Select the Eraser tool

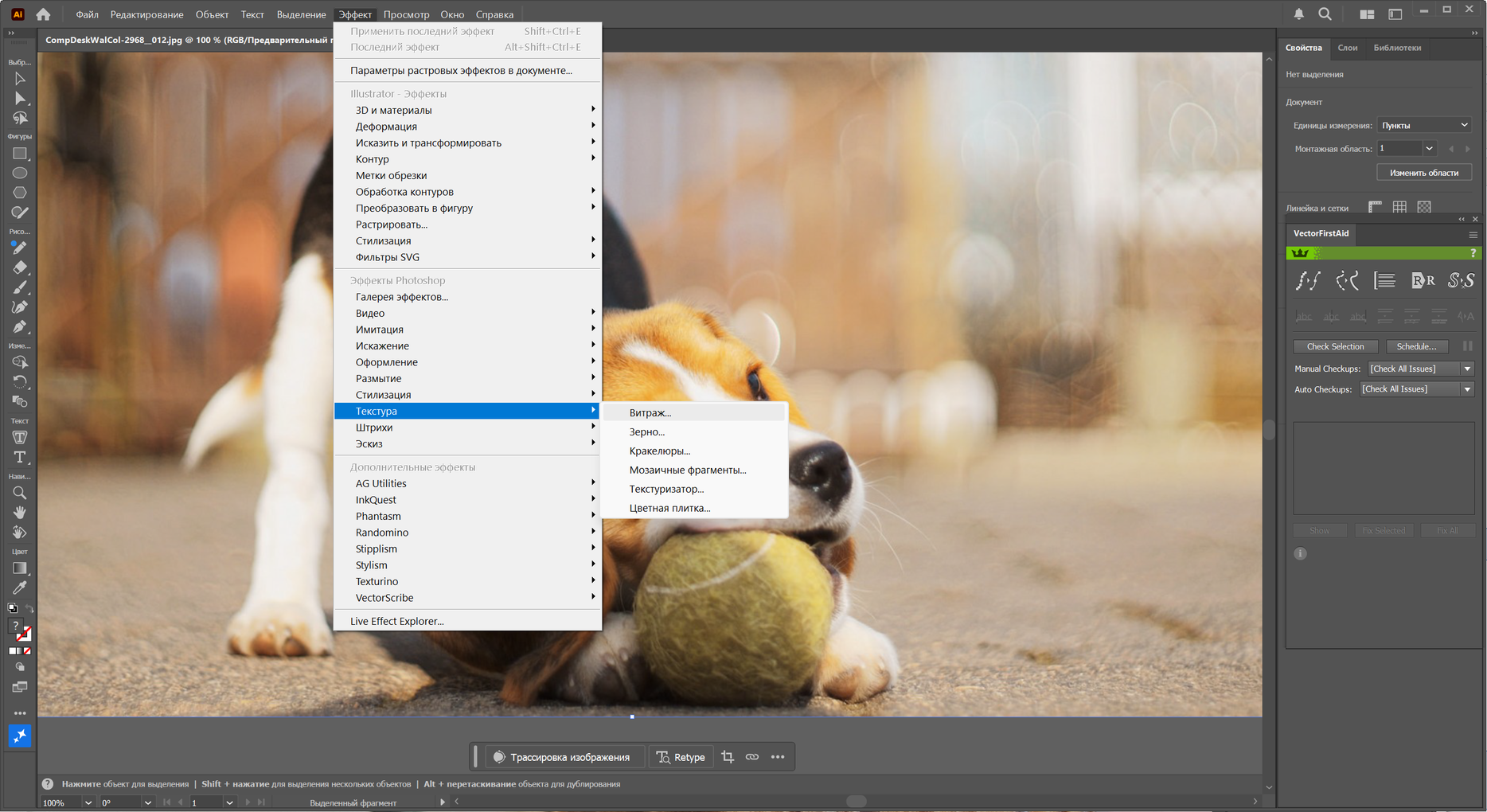coord(20,267)
